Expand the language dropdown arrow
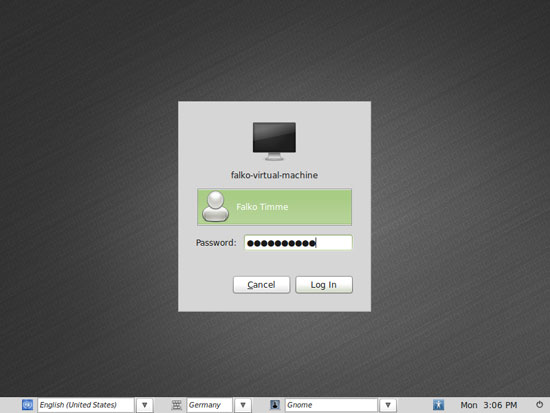Screen dimensions: 550x413 (x=145, y=405)
